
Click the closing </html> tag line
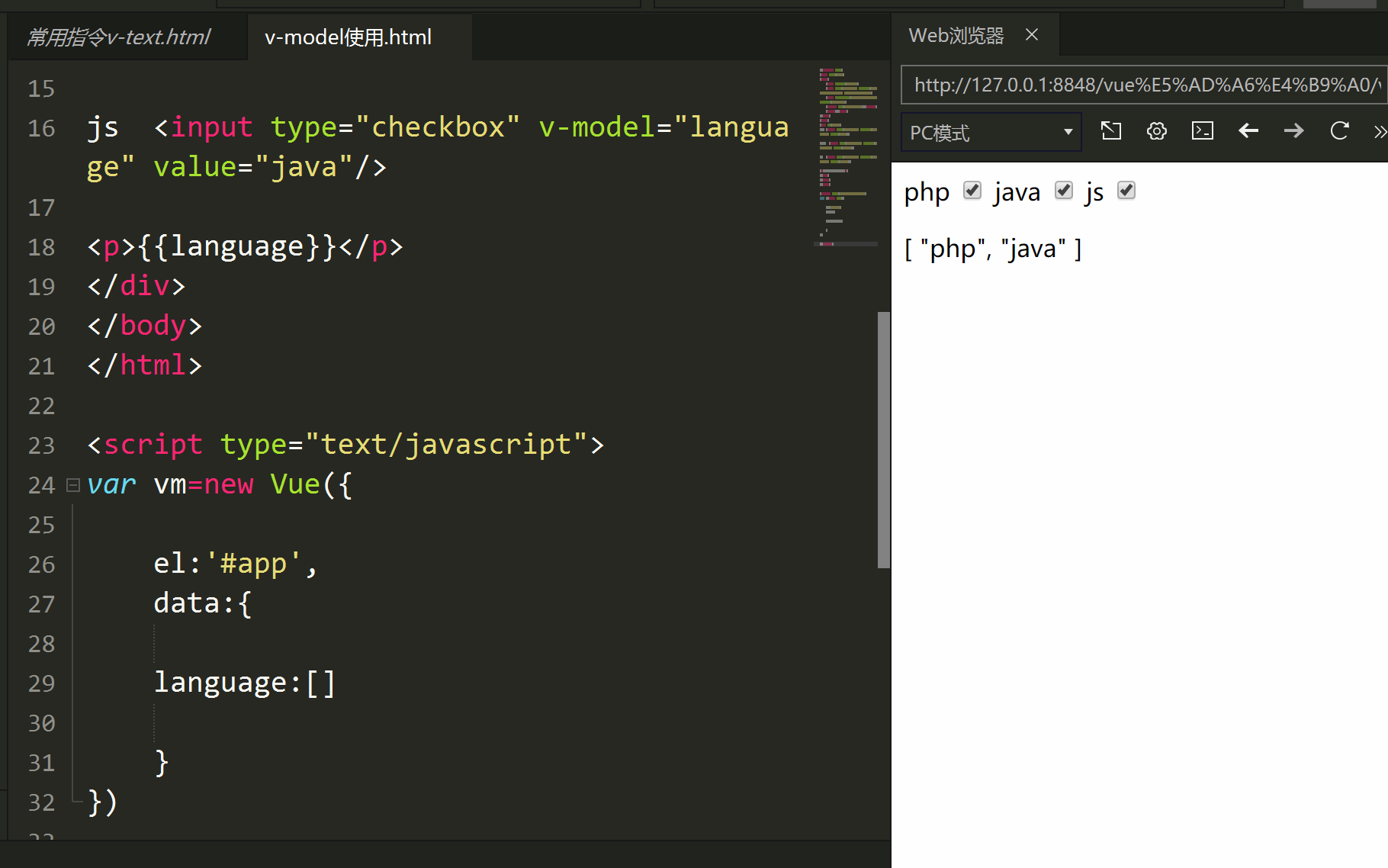point(145,365)
